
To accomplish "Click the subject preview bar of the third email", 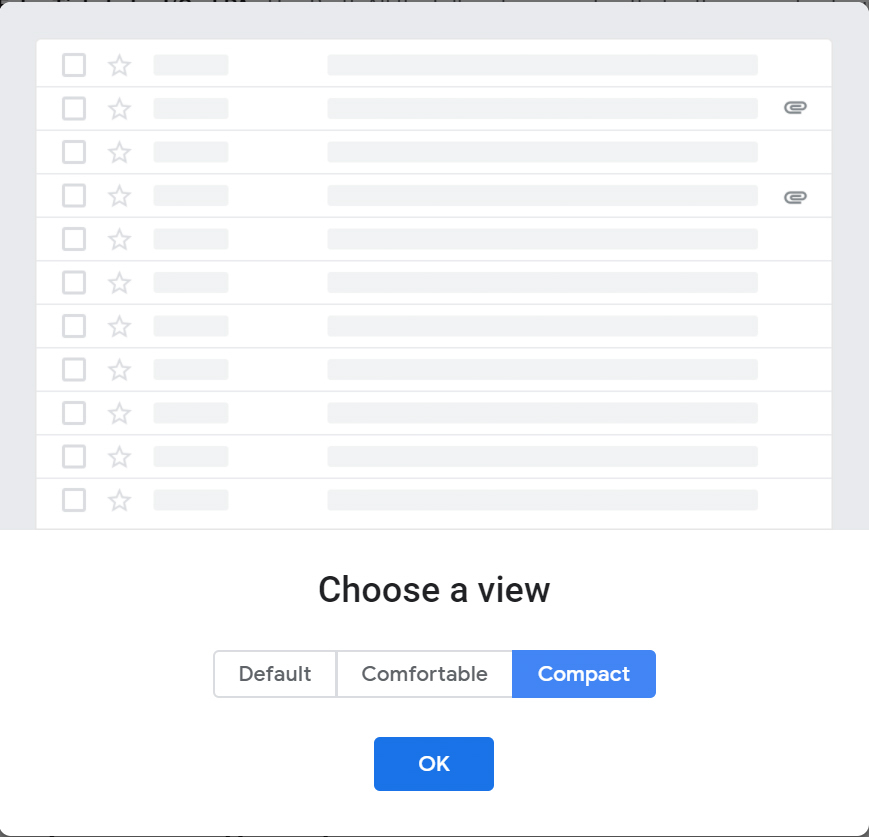I will click(x=542, y=152).
